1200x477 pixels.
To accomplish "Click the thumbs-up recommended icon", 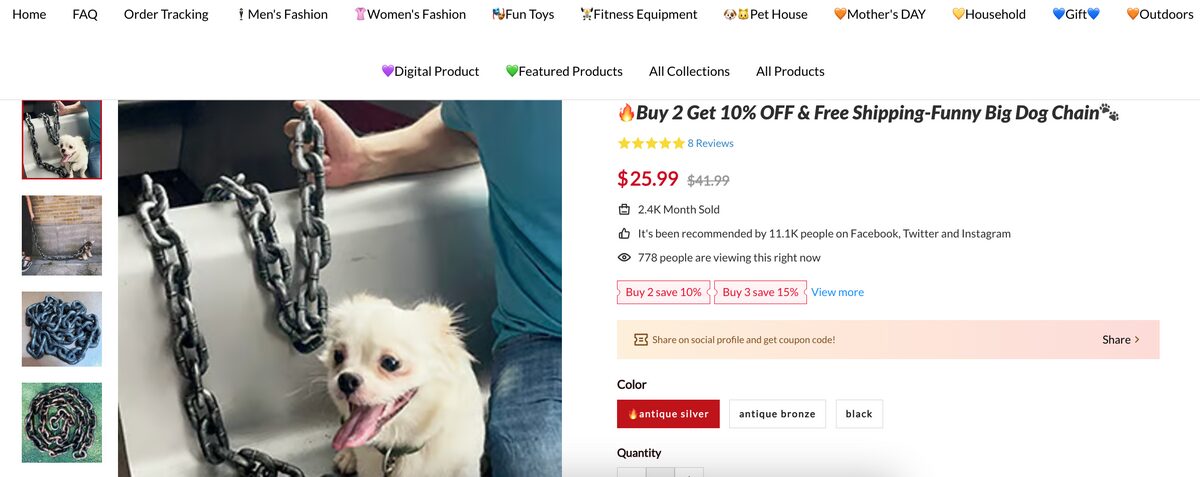I will coord(624,234).
